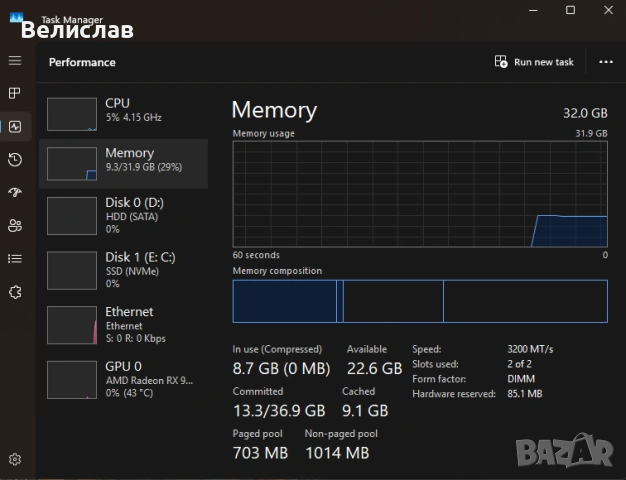This screenshot has height=480, width=626.
Task: Open the three-dots more options menu
Action: pos(605,62)
